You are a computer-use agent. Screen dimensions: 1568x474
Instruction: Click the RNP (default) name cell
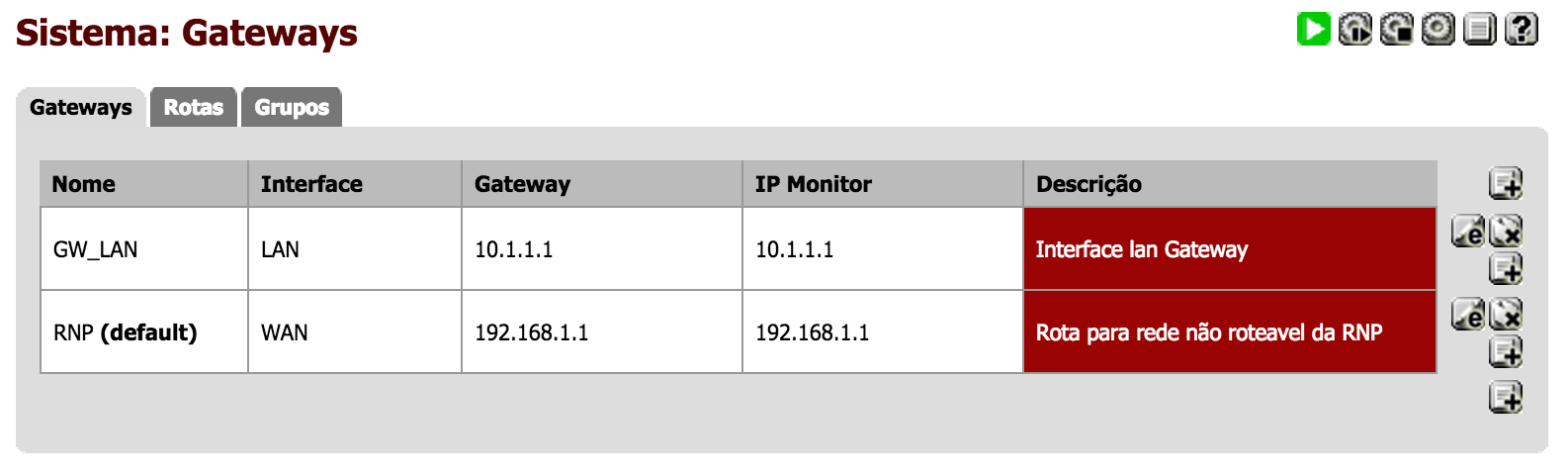(x=144, y=332)
